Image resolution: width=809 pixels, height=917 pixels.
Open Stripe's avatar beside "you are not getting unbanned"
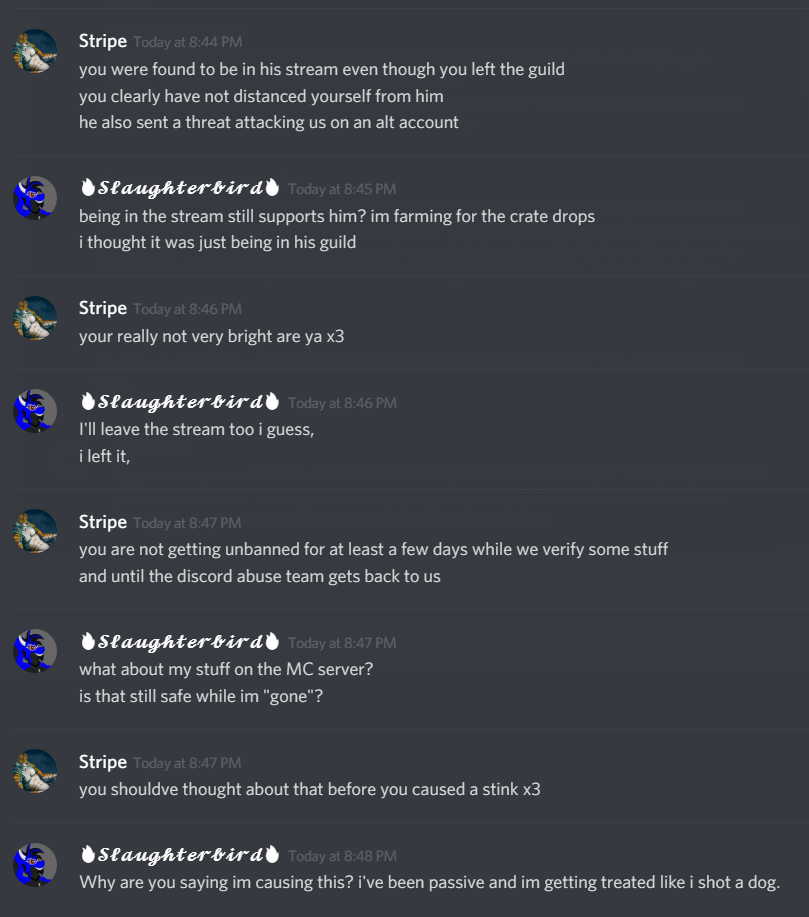(35, 532)
